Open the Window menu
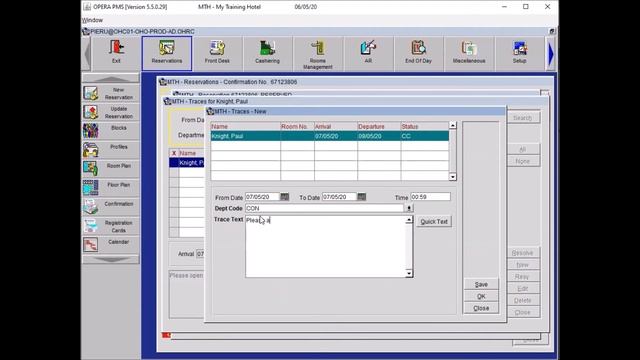640x360 pixels. point(93,20)
